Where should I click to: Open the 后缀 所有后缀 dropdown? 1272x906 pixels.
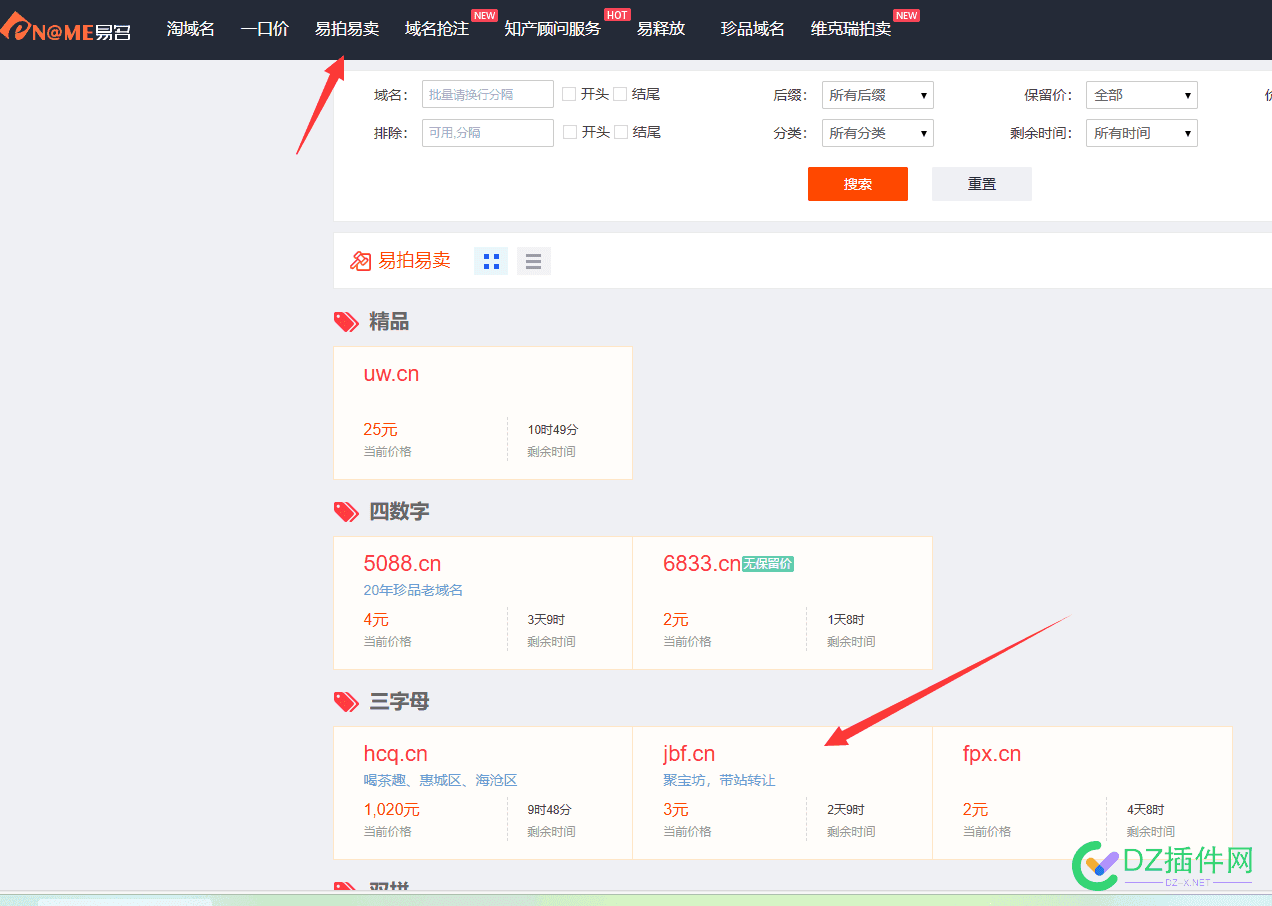point(878,95)
